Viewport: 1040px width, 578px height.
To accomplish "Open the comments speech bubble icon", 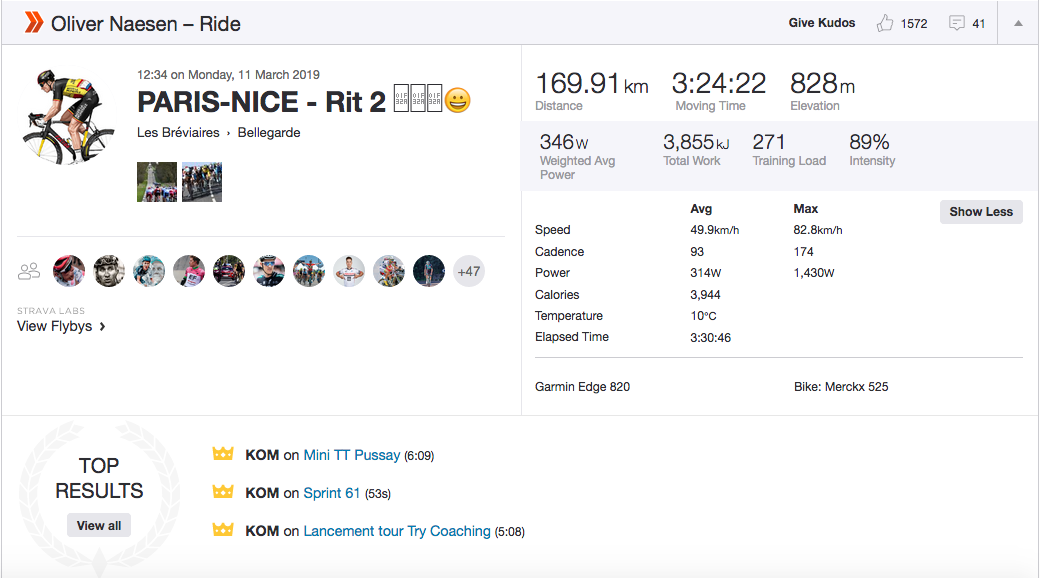I will [x=957, y=23].
